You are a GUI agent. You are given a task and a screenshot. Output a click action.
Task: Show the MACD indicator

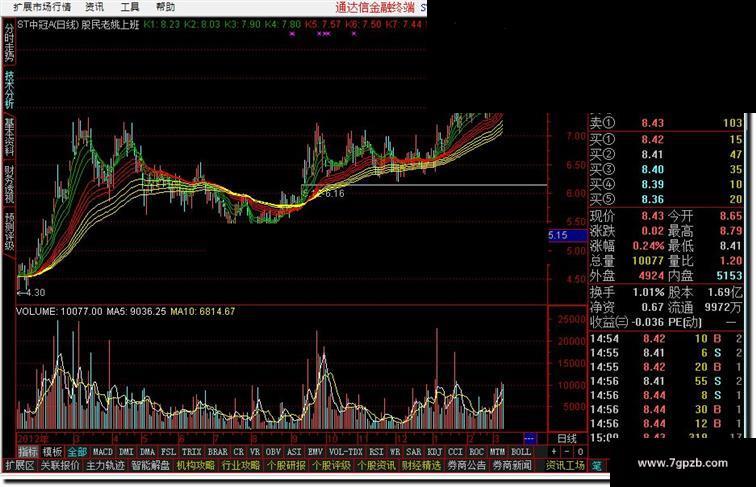pyautogui.click(x=103, y=452)
